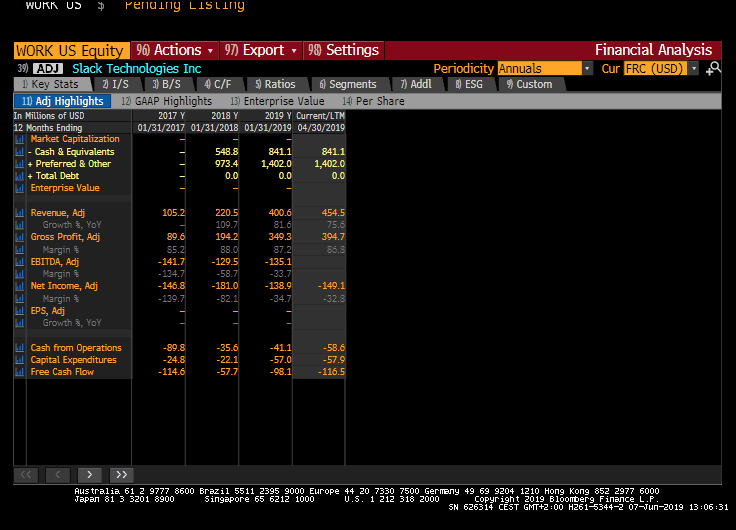Switch to the Segments tab
The width and height of the screenshot is (736, 530).
pos(349,84)
